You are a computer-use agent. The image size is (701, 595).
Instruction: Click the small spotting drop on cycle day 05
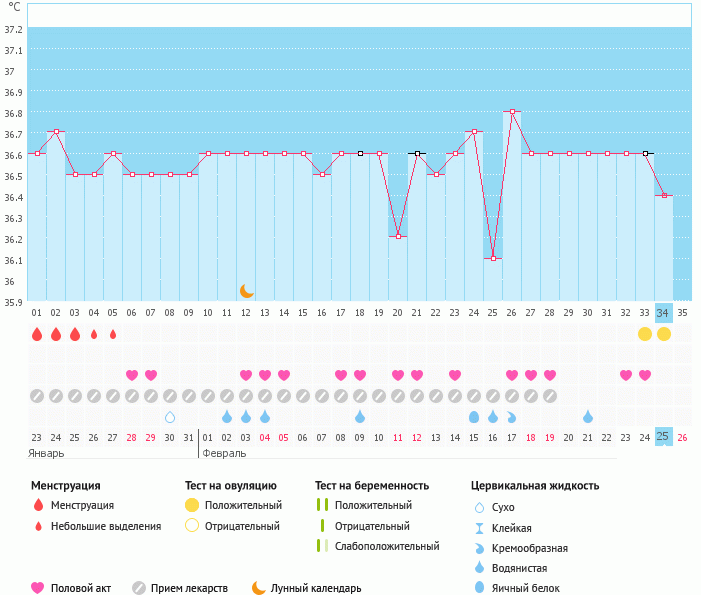[113, 334]
